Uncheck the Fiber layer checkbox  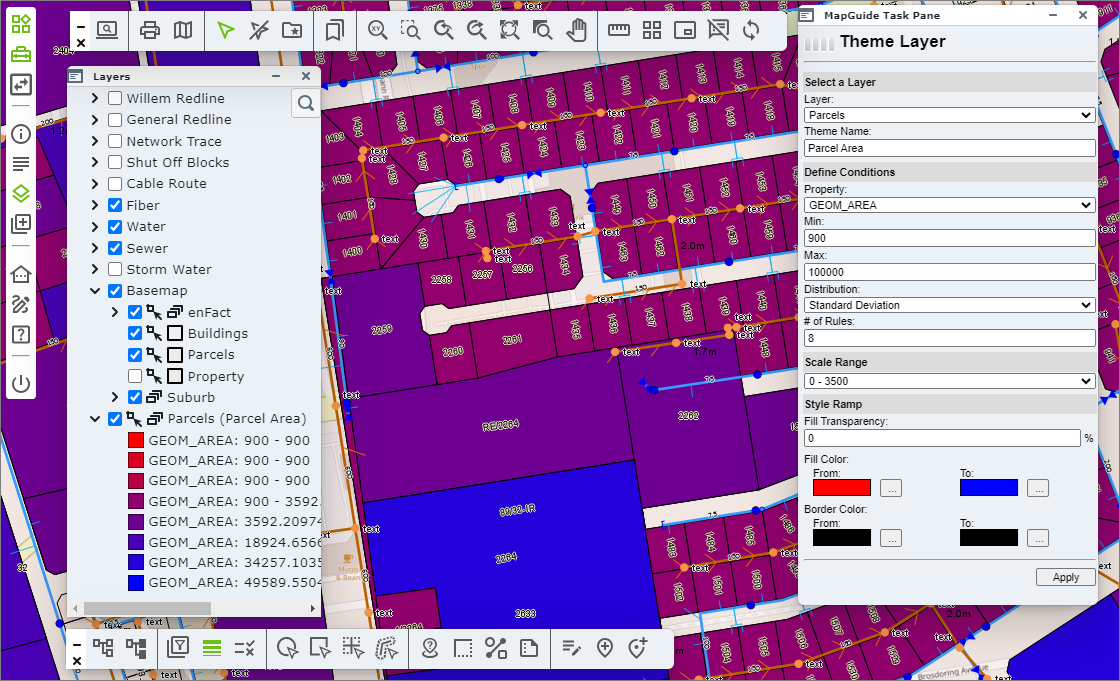(115, 205)
